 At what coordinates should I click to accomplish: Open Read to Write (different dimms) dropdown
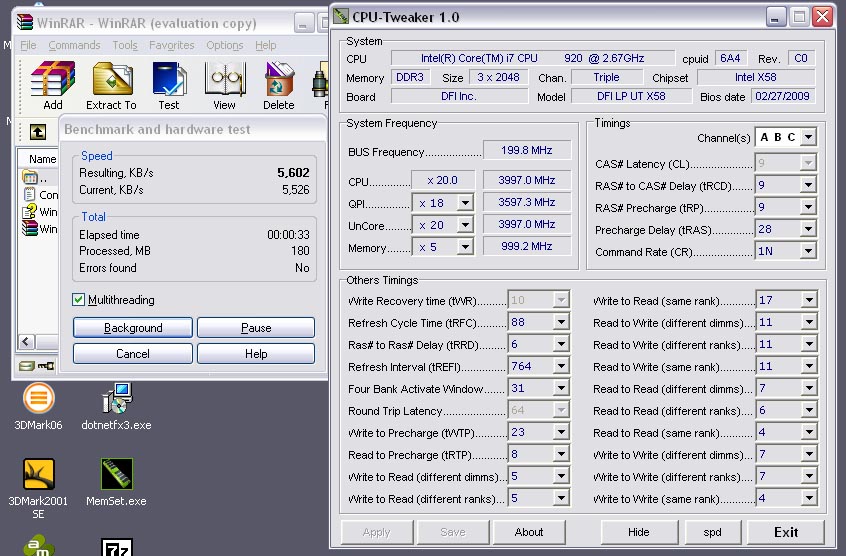coord(809,322)
